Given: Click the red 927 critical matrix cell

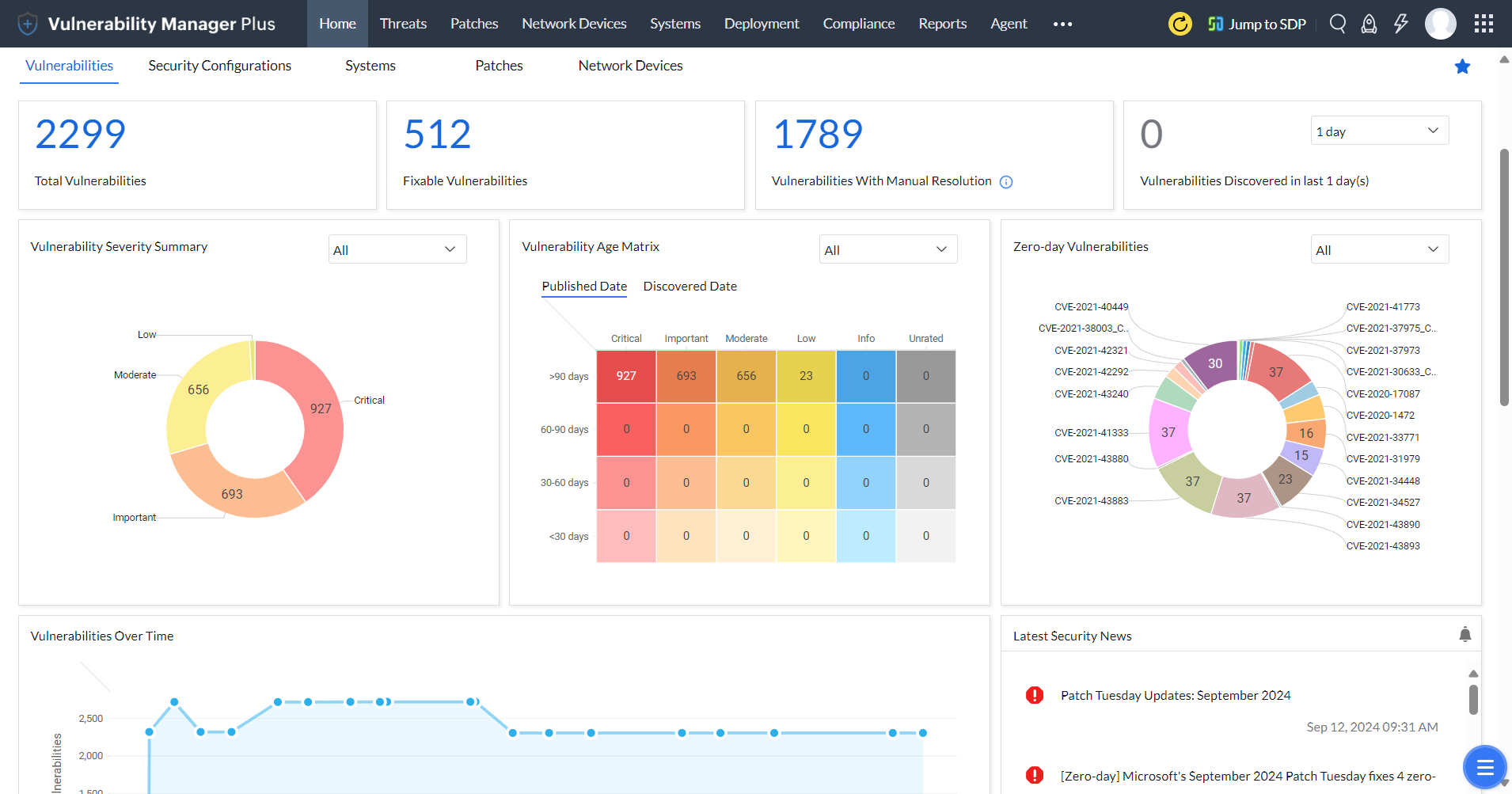Looking at the screenshot, I should 626,376.
